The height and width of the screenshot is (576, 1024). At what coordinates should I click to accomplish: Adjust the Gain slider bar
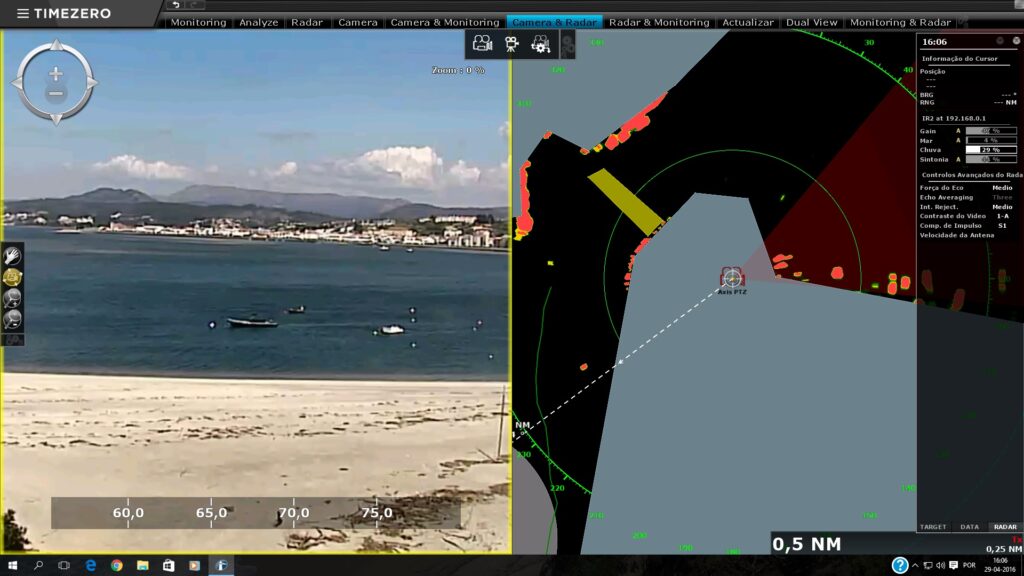991,131
